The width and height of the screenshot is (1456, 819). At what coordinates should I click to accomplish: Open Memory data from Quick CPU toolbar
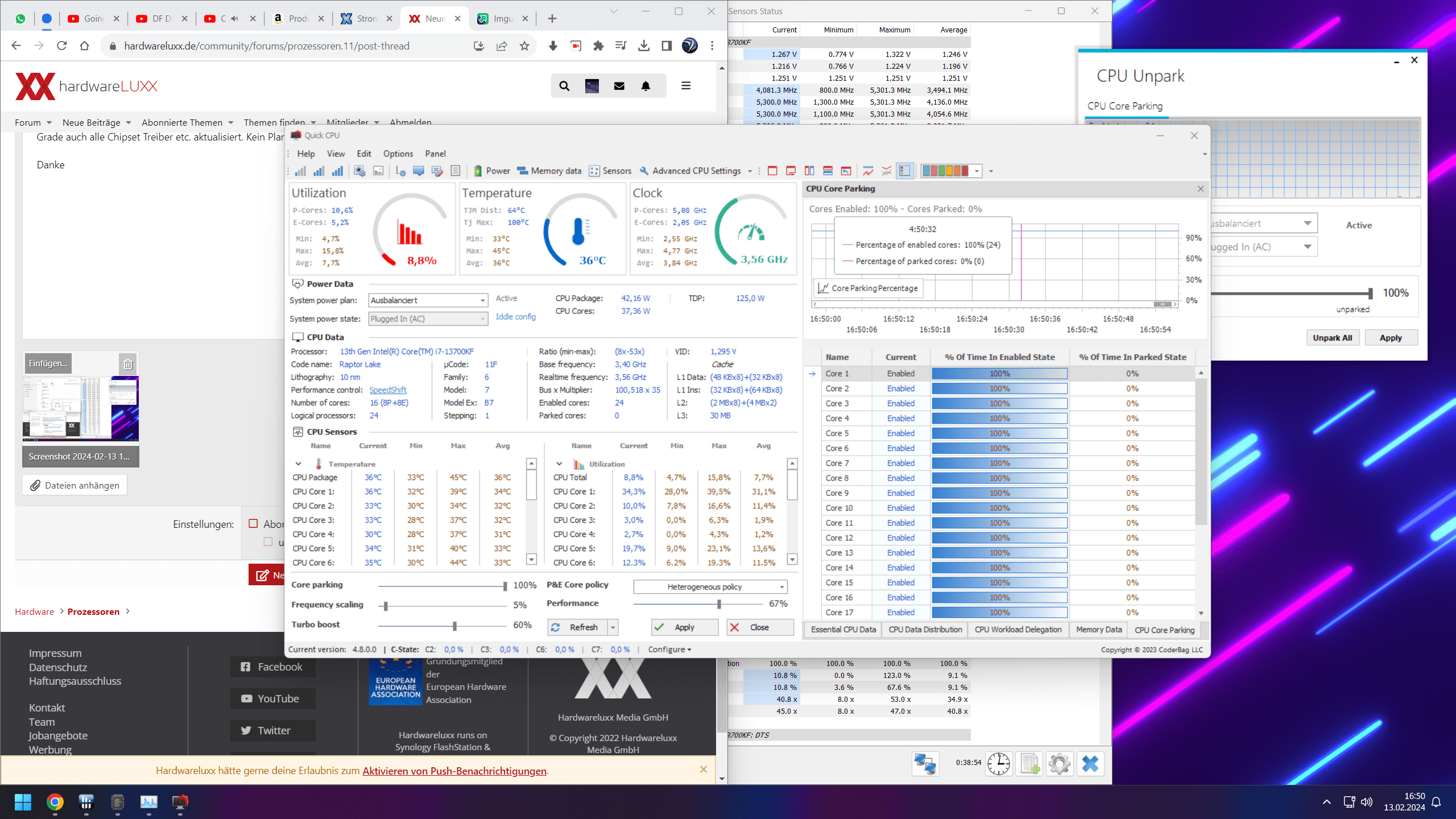click(x=549, y=171)
